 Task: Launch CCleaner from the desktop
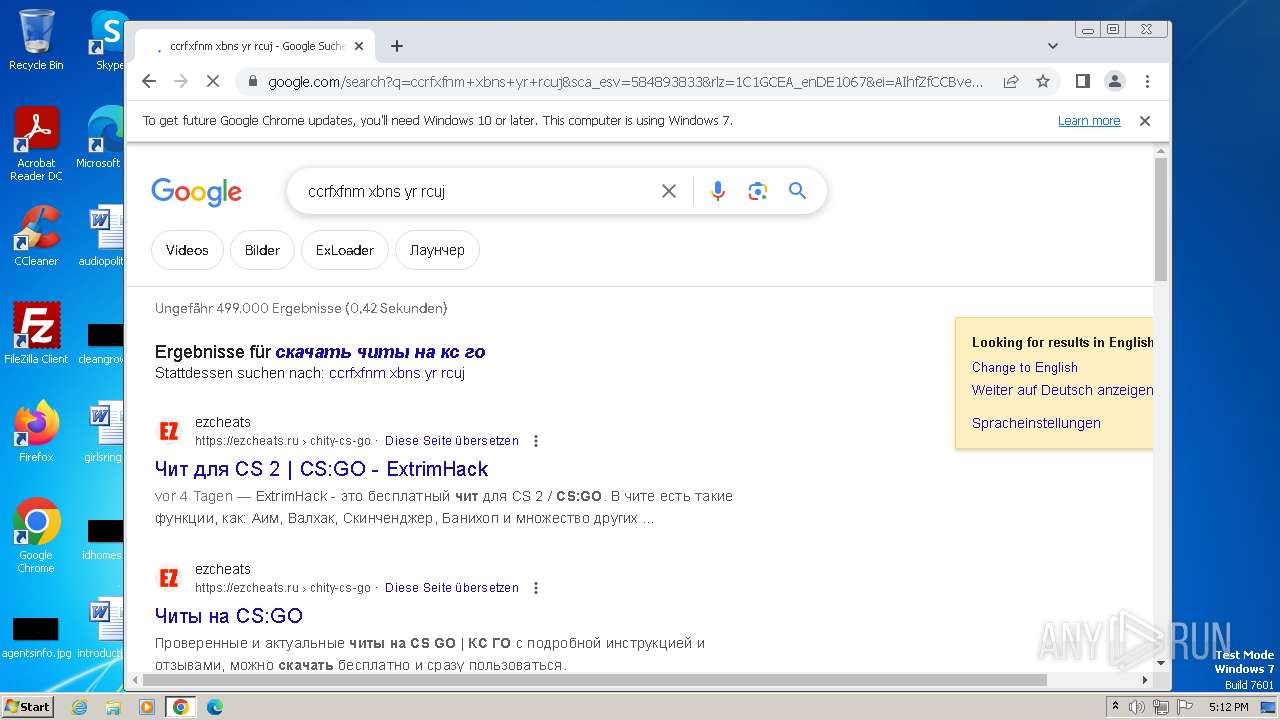[x=36, y=236]
